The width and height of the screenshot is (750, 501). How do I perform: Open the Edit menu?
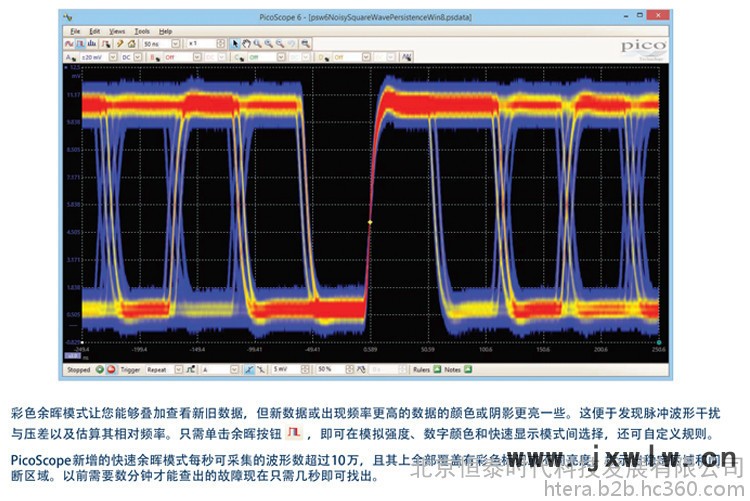tap(95, 32)
